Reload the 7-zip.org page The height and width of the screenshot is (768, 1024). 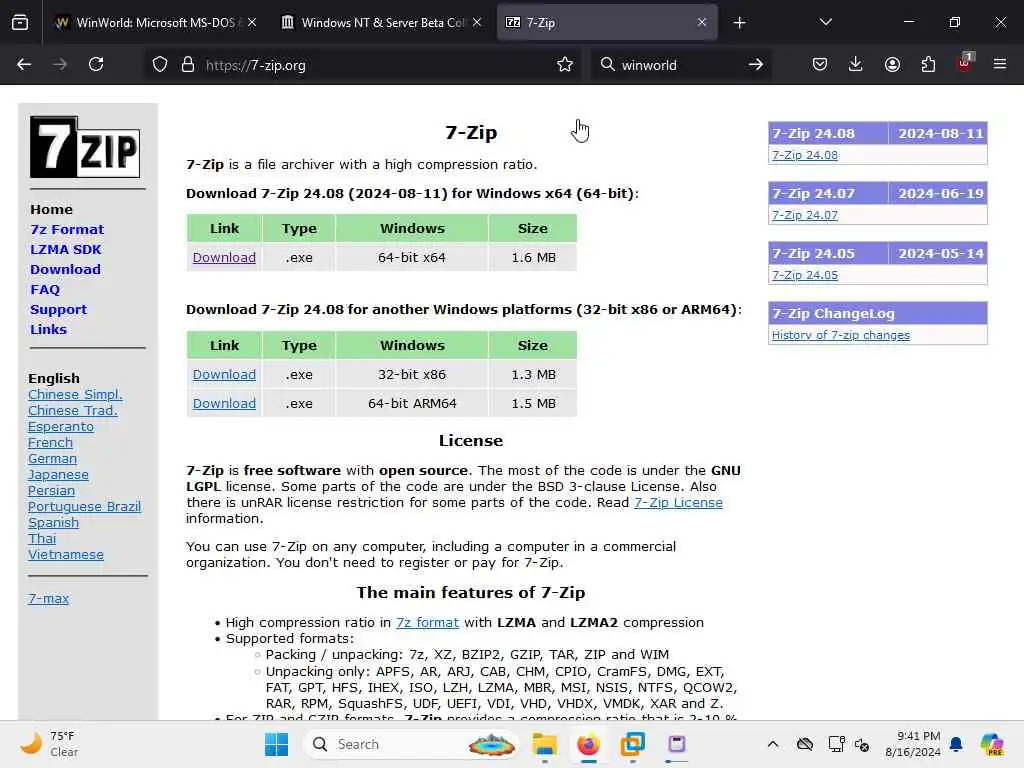(96, 65)
